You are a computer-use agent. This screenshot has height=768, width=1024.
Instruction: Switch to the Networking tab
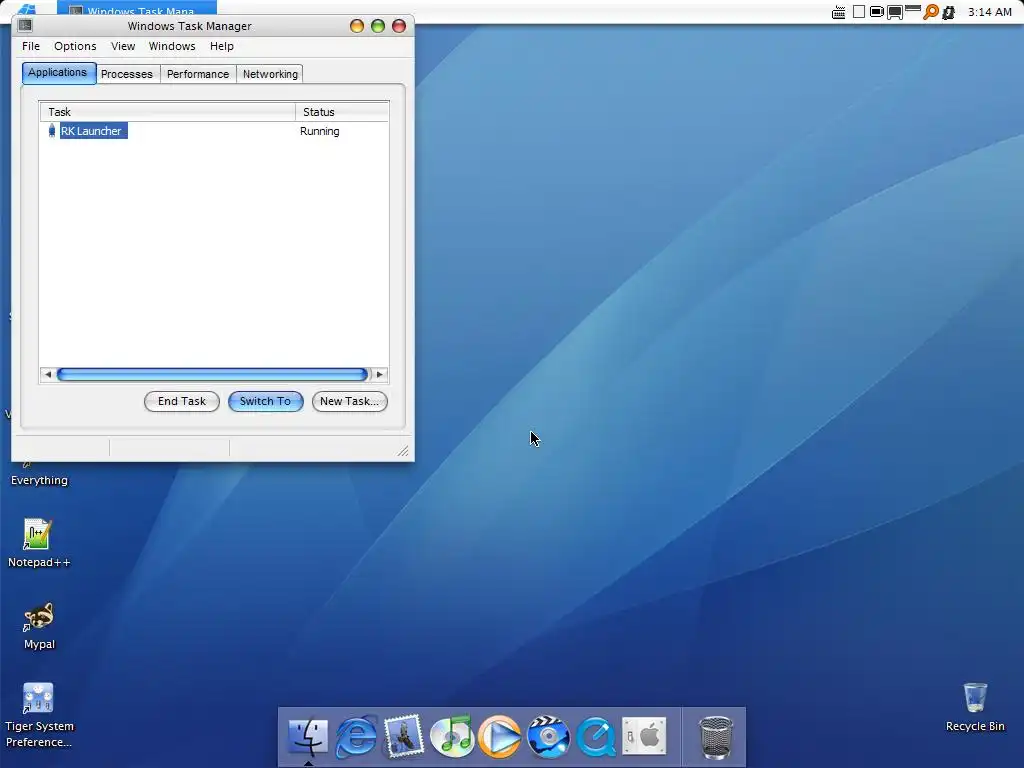[270, 74]
